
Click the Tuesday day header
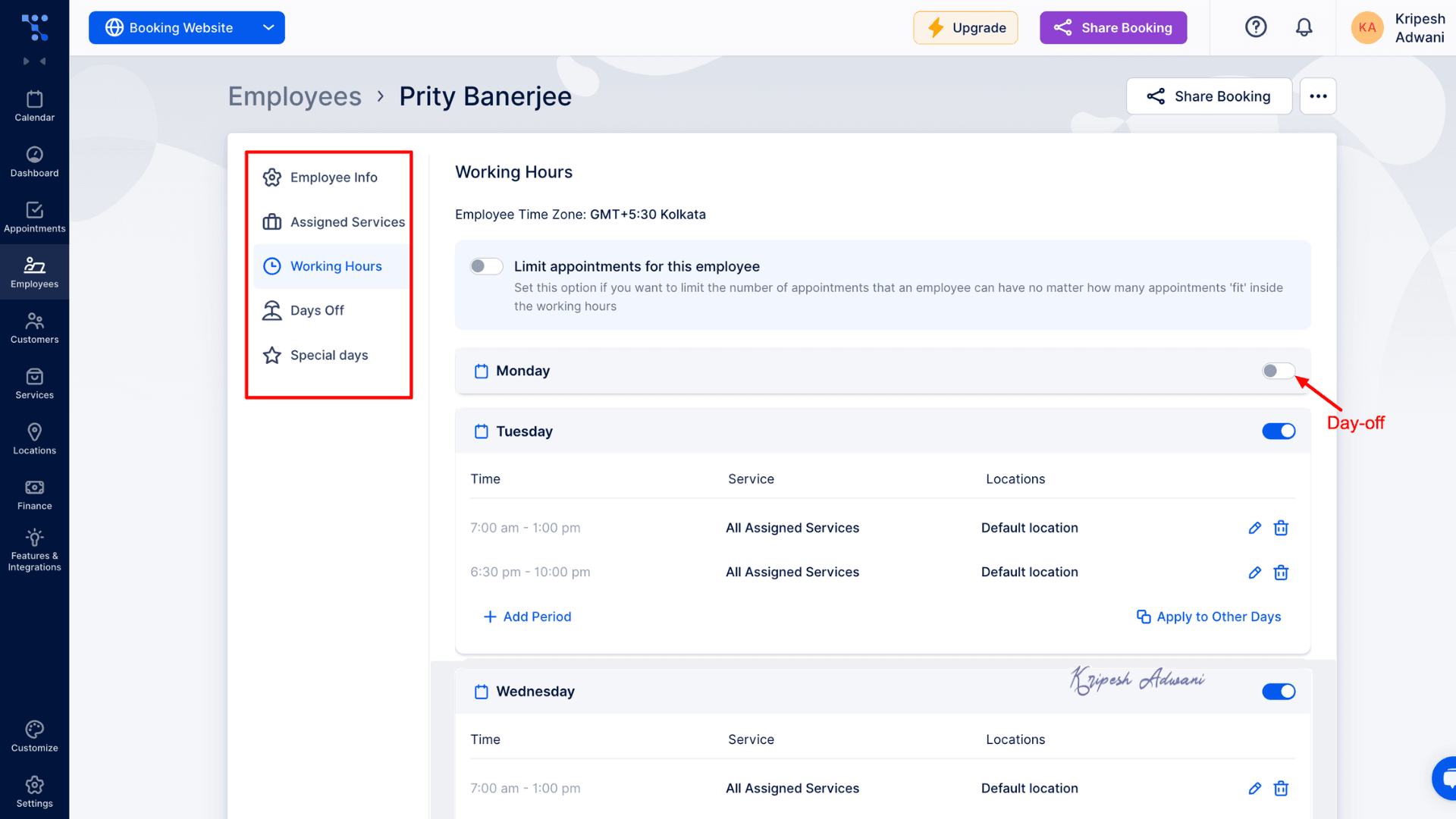tap(883, 431)
